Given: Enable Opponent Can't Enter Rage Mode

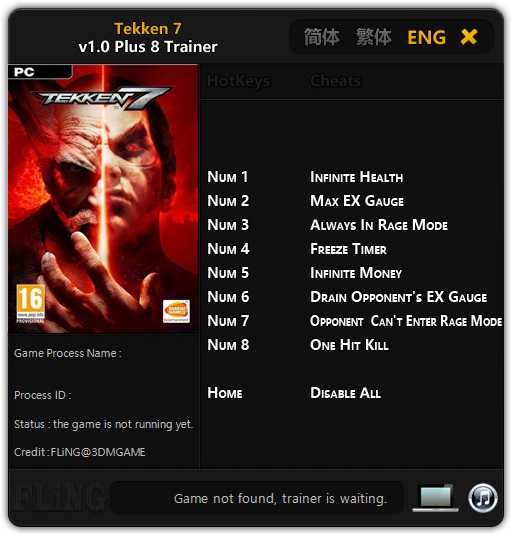Looking at the screenshot, I should [406, 321].
